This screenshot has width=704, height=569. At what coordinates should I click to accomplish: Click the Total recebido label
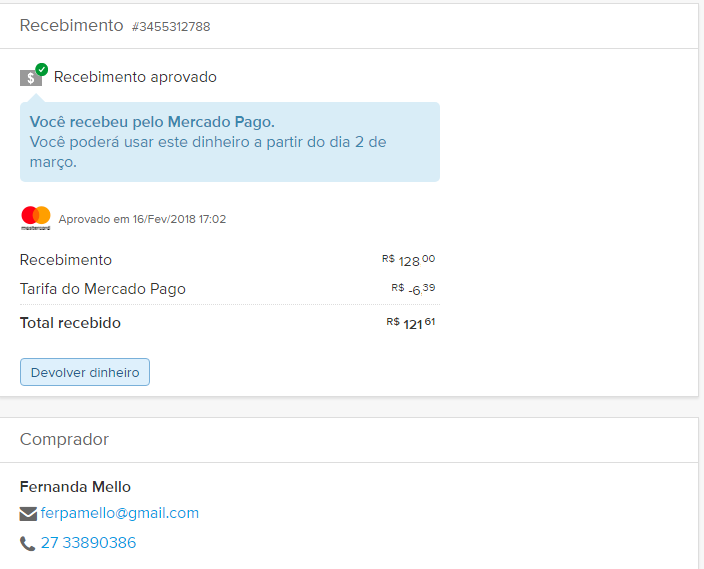(x=70, y=323)
